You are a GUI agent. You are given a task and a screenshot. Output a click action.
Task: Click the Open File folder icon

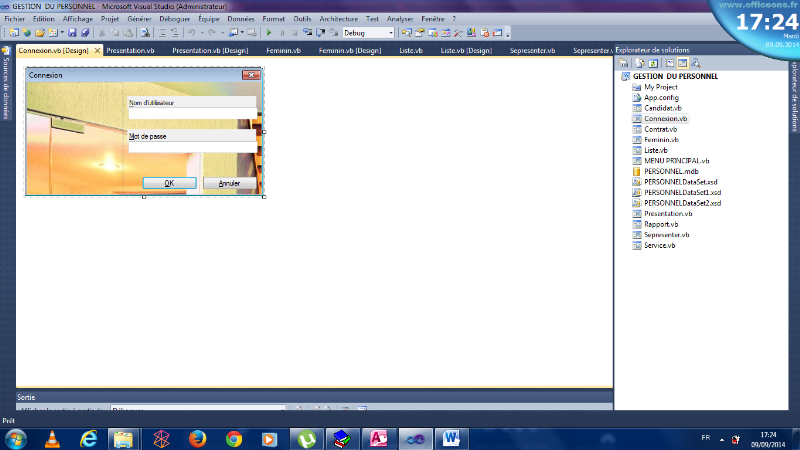[40, 33]
